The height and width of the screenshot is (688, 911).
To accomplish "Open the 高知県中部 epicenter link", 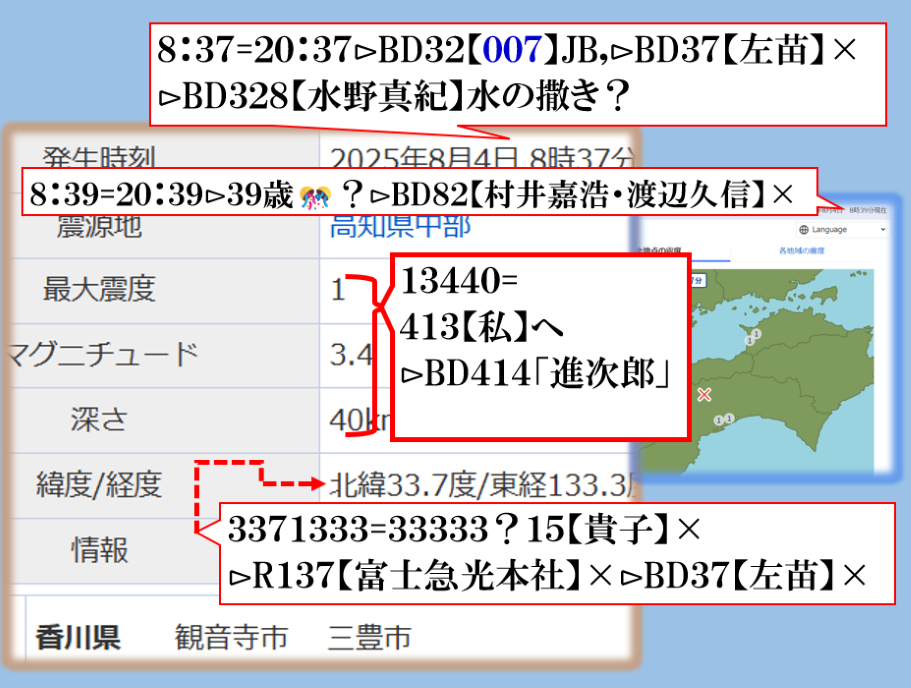I will pyautogui.click(x=400, y=226).
